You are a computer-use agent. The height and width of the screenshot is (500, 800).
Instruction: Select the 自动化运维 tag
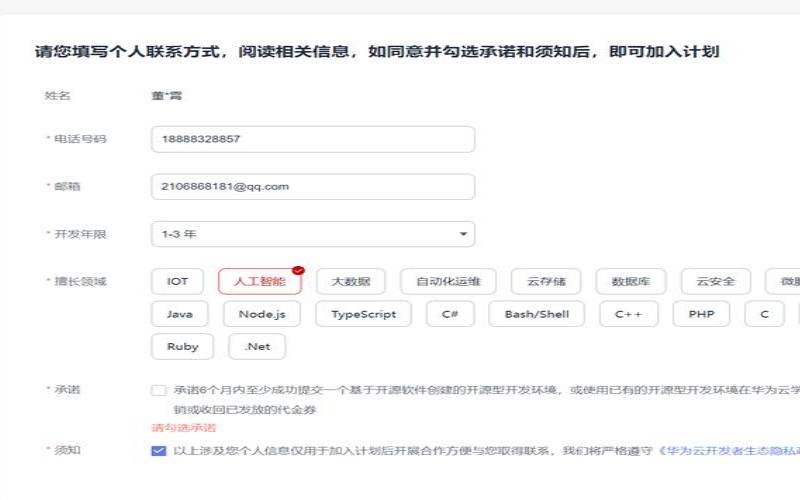pos(448,282)
